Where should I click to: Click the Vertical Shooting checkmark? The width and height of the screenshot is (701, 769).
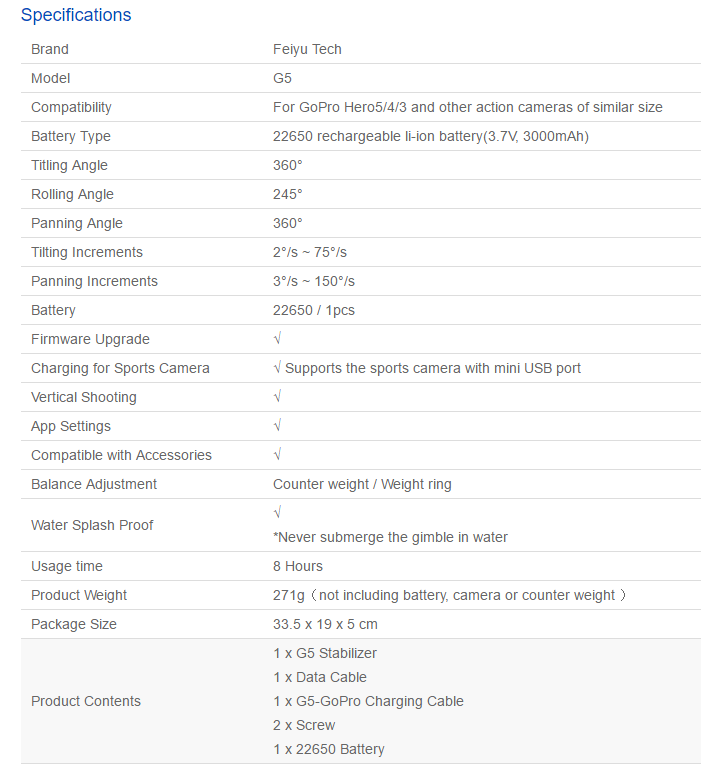277,396
